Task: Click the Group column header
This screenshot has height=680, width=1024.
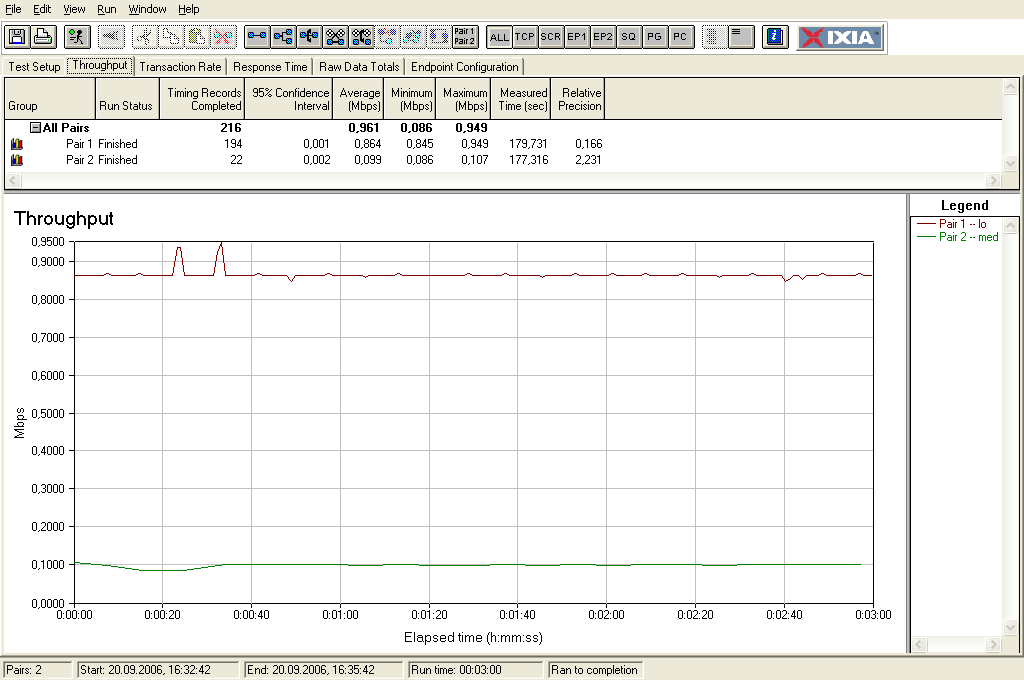Action: point(50,99)
